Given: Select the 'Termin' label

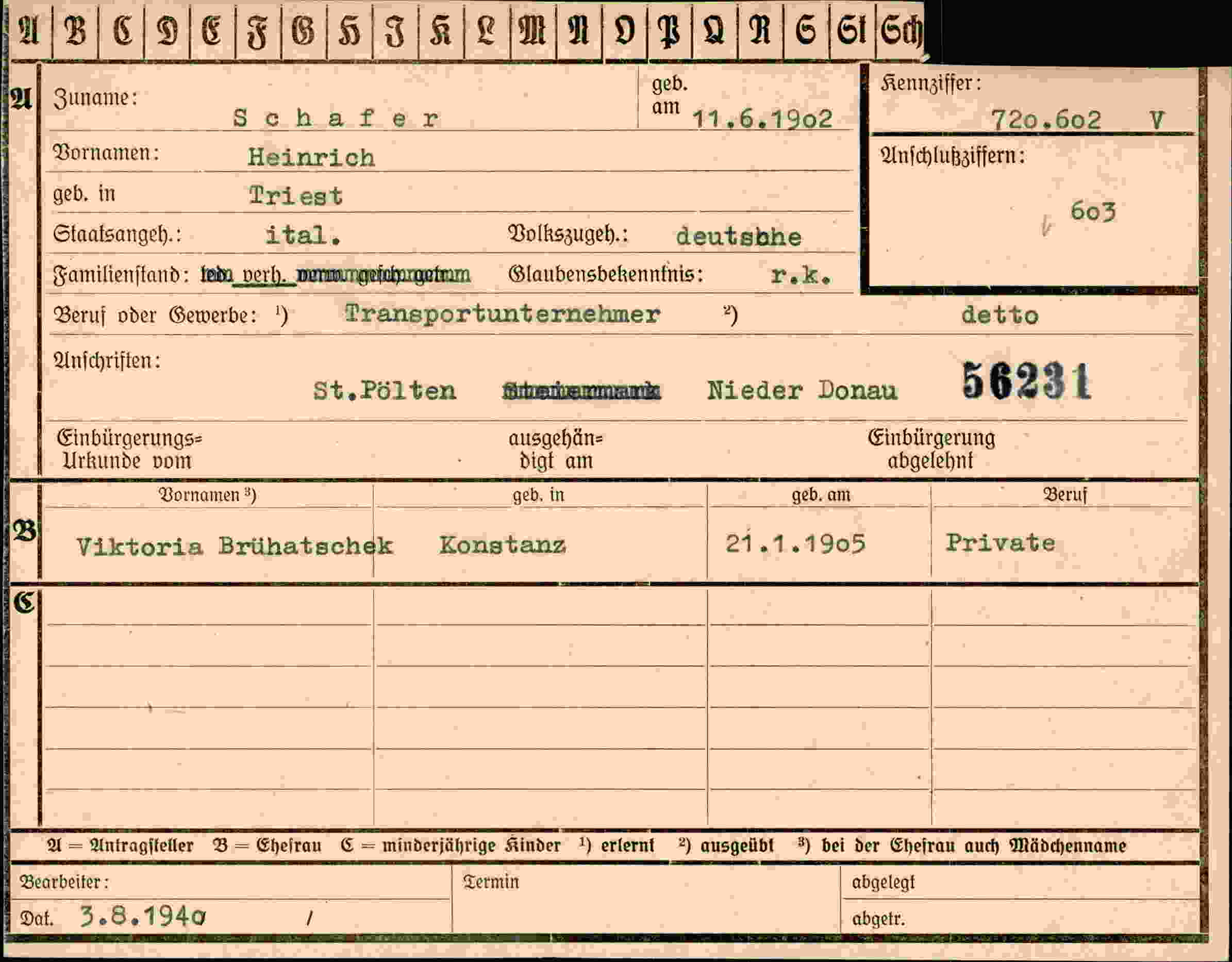Looking at the screenshot, I should (491, 881).
